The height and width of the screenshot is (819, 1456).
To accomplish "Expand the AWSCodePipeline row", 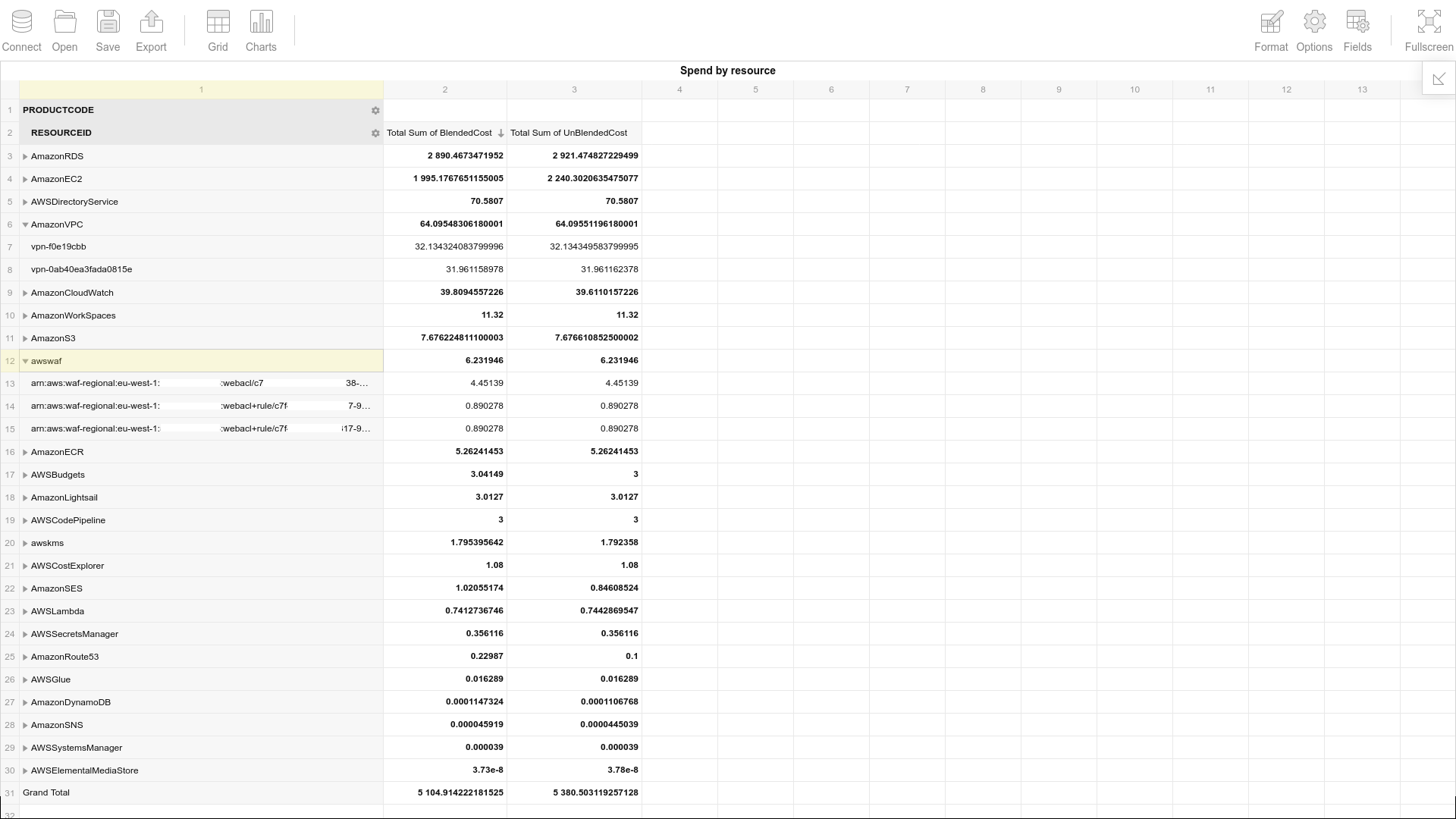I will click(25, 520).
